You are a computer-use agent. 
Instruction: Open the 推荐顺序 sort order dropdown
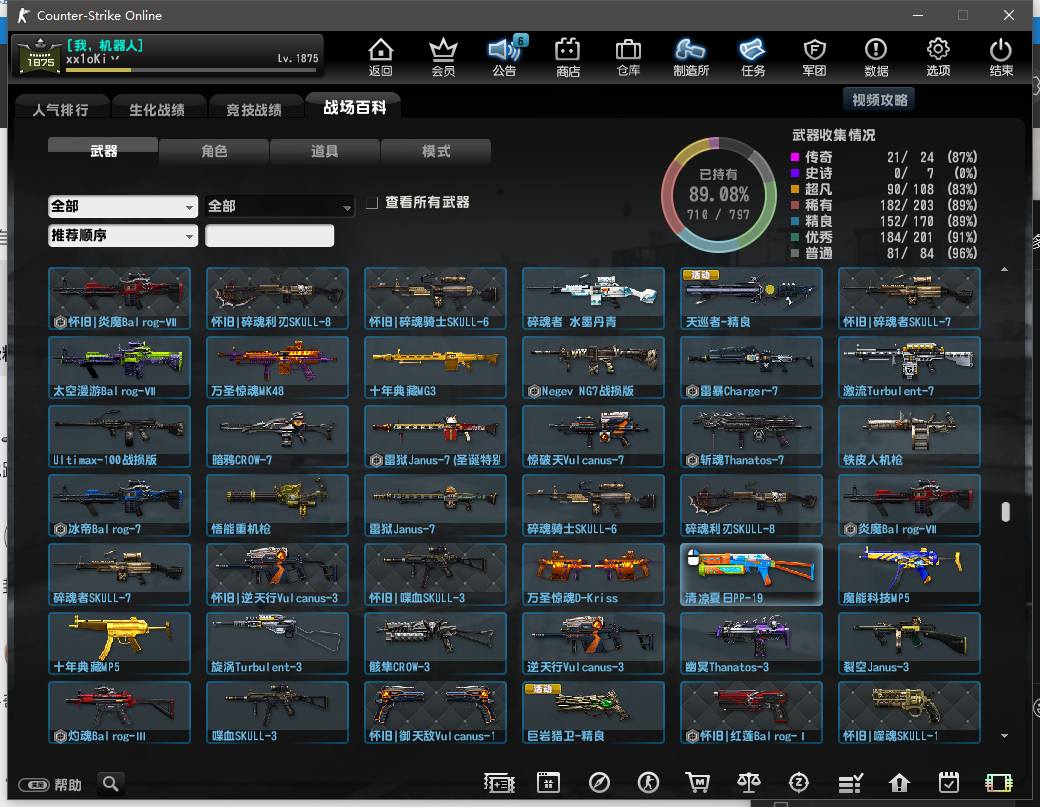coord(123,235)
